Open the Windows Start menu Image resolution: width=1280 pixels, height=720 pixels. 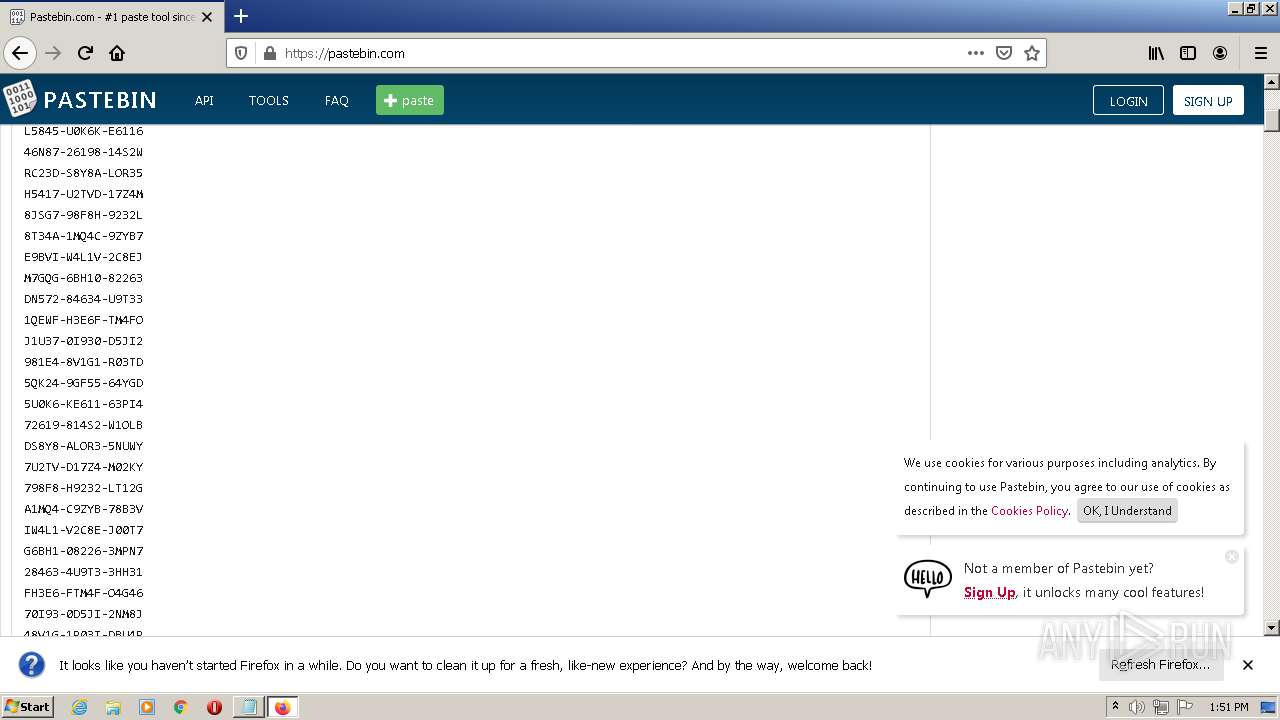[27, 707]
